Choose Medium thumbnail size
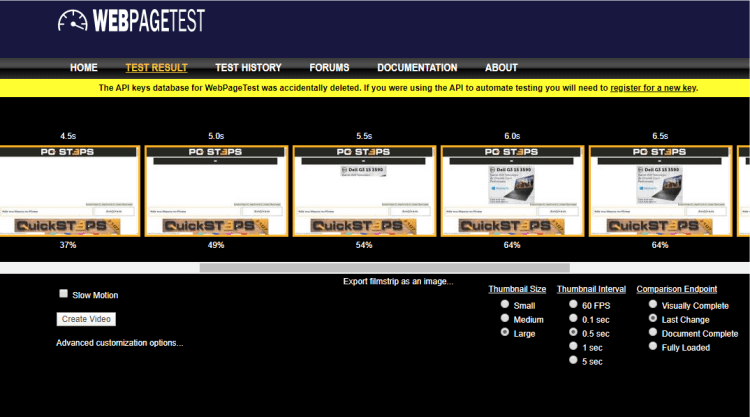Screen dimensions: 750x417 coord(505,318)
